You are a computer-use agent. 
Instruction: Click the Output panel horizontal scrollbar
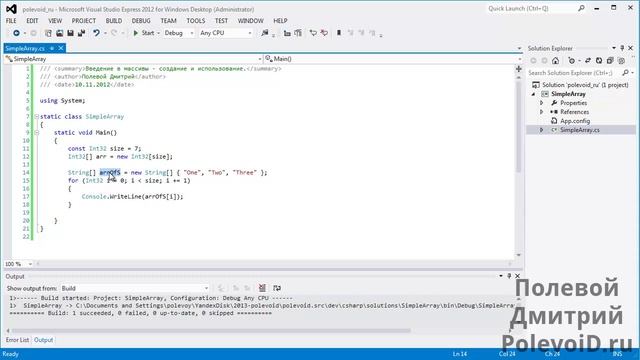210,331
